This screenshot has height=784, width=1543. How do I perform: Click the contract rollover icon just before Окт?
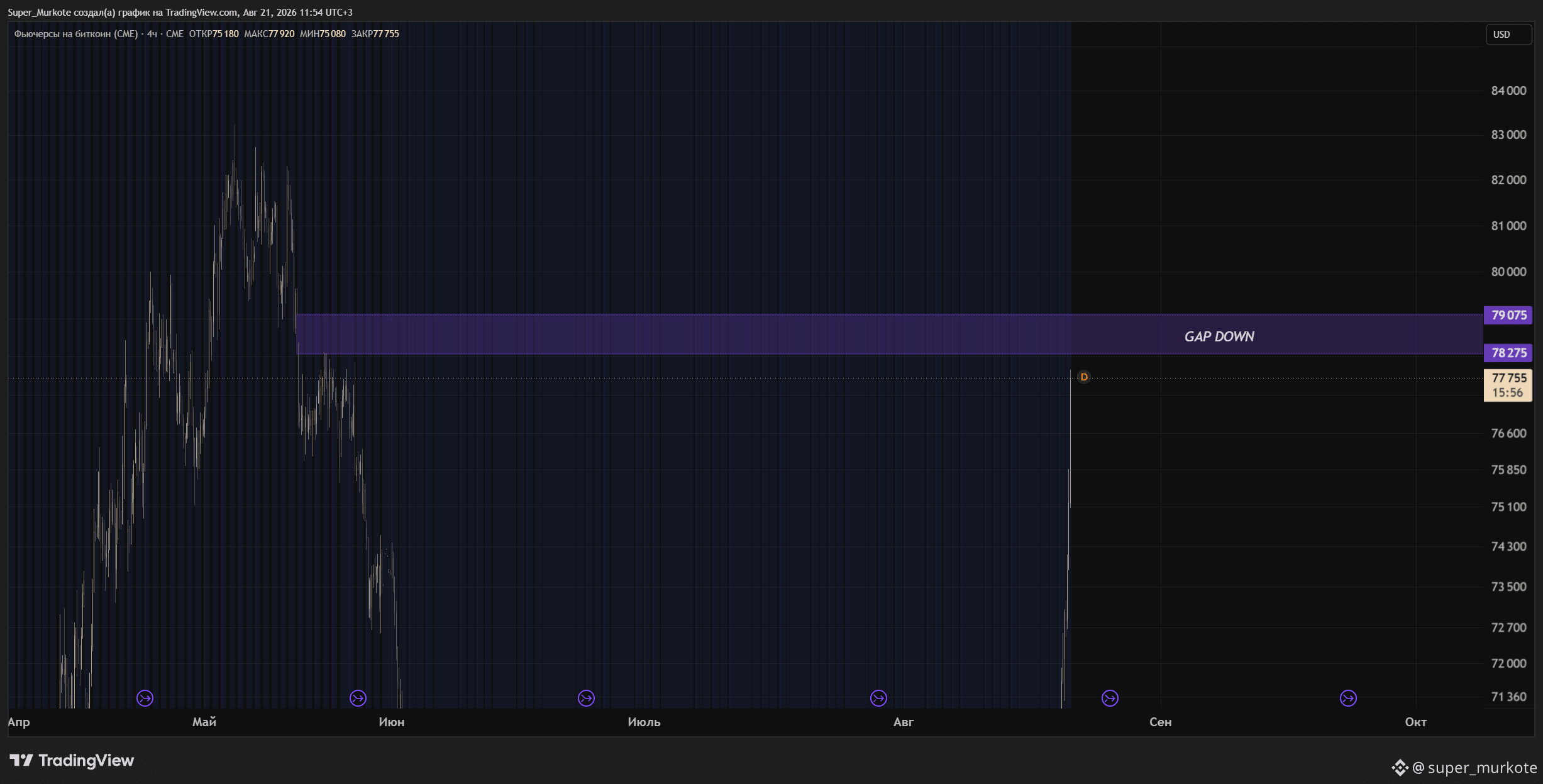(x=1348, y=698)
